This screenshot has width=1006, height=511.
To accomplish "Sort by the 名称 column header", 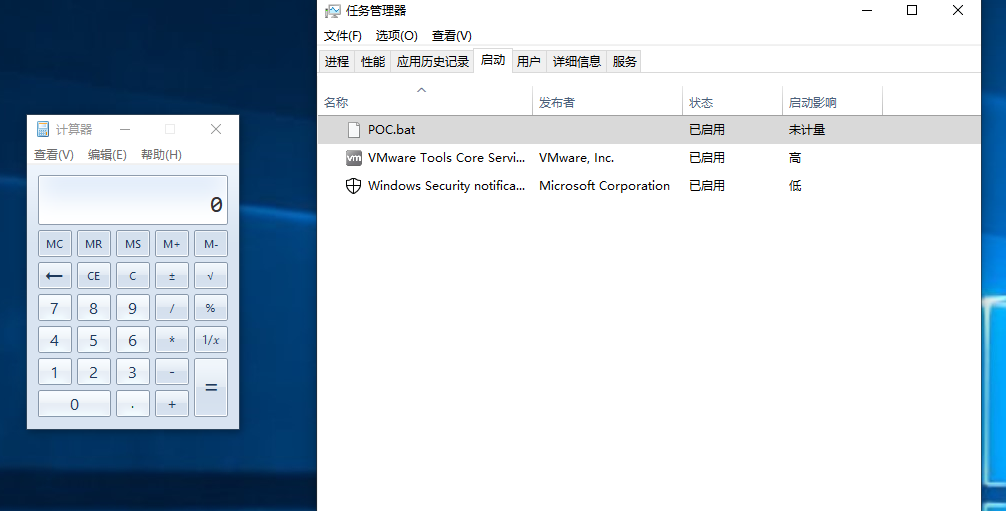I will click(x=425, y=101).
